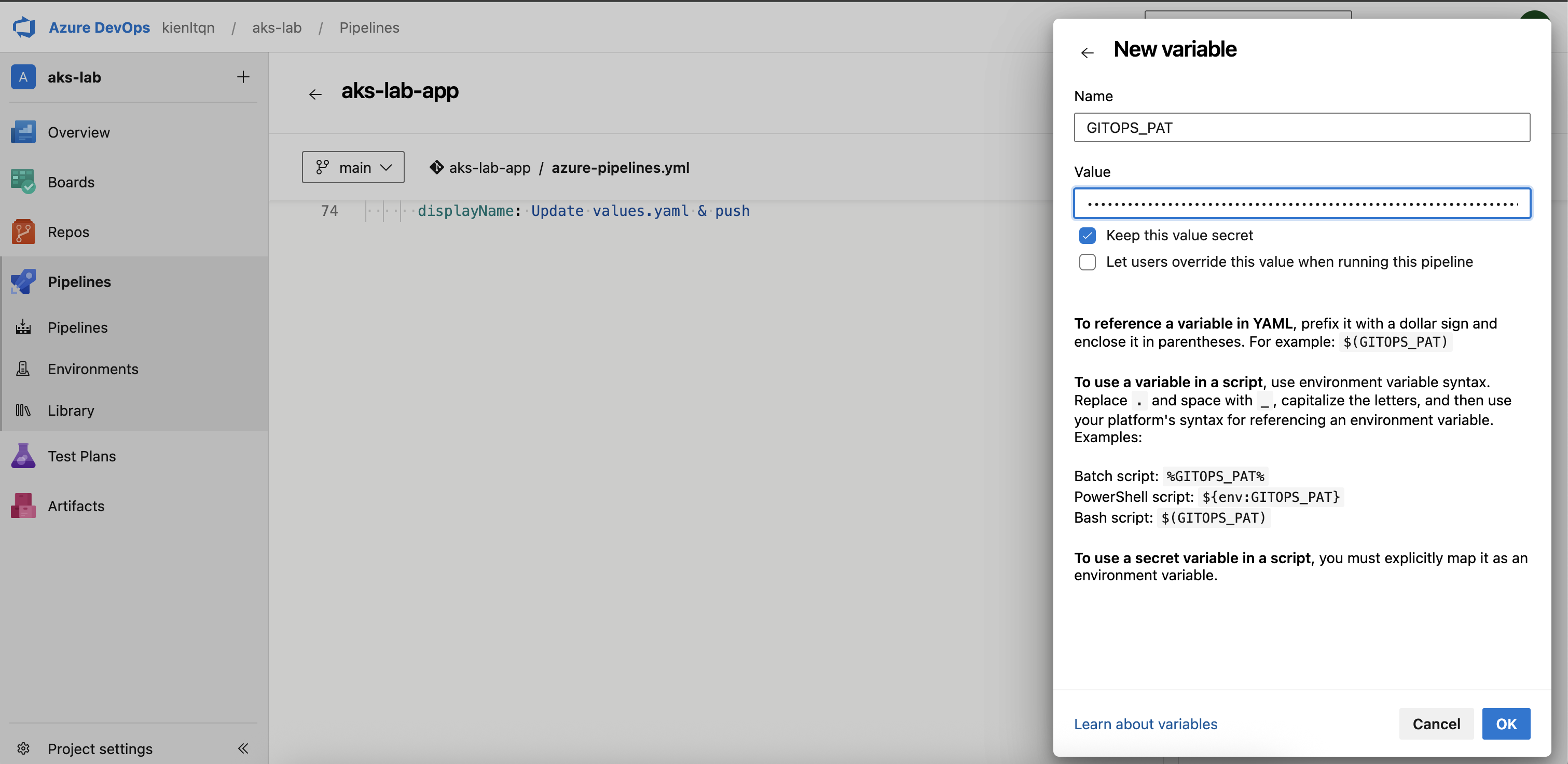
Task: Open the Boards section icon
Action: coord(23,182)
